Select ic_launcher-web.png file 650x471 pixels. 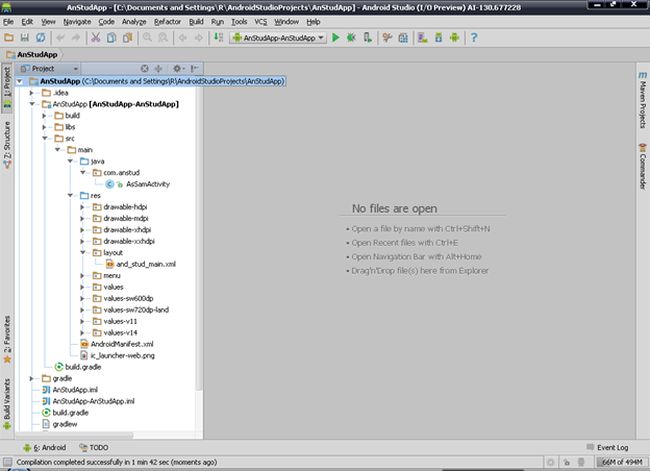pyautogui.click(x=122, y=355)
